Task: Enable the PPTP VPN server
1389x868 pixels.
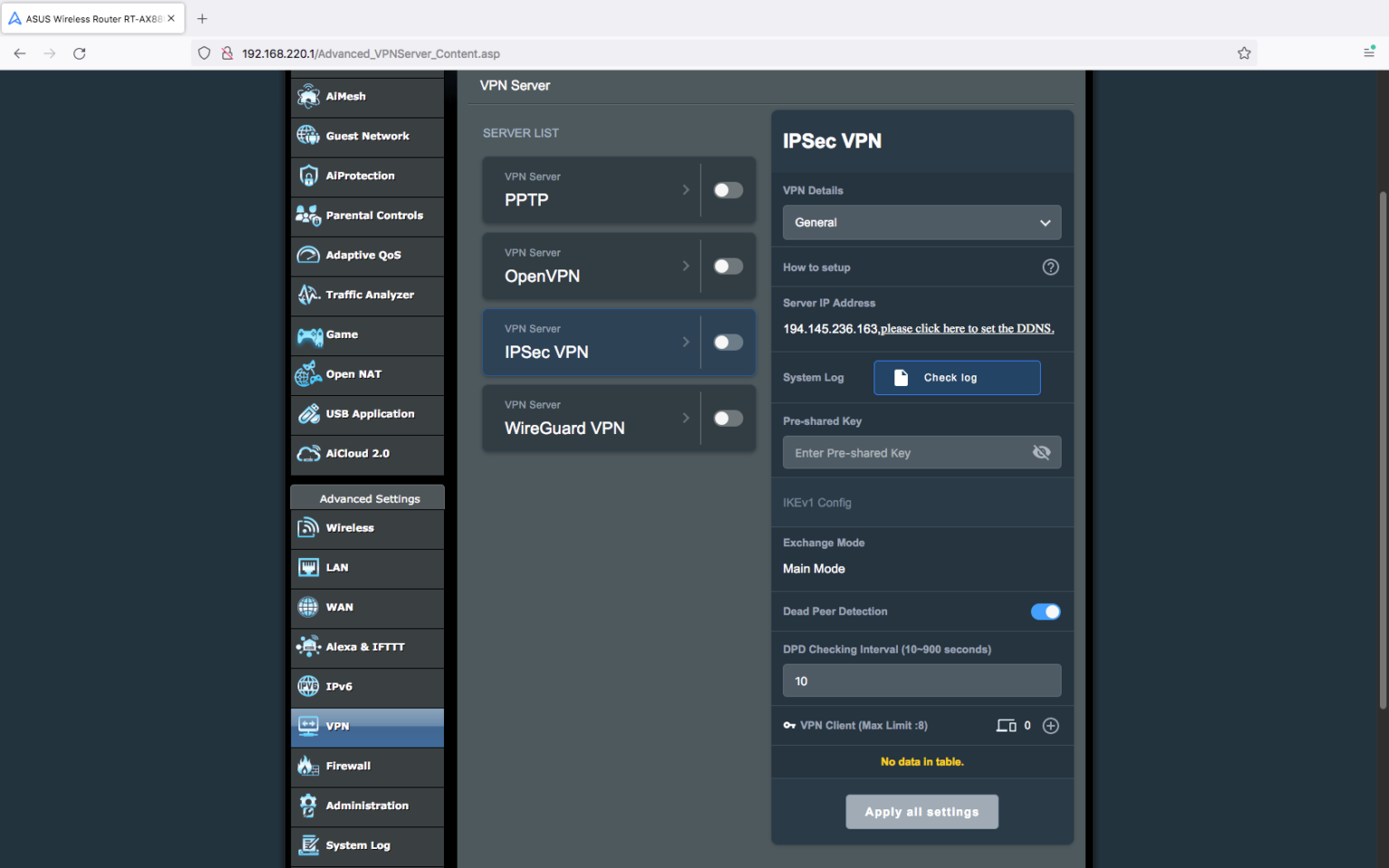Action: (728, 190)
